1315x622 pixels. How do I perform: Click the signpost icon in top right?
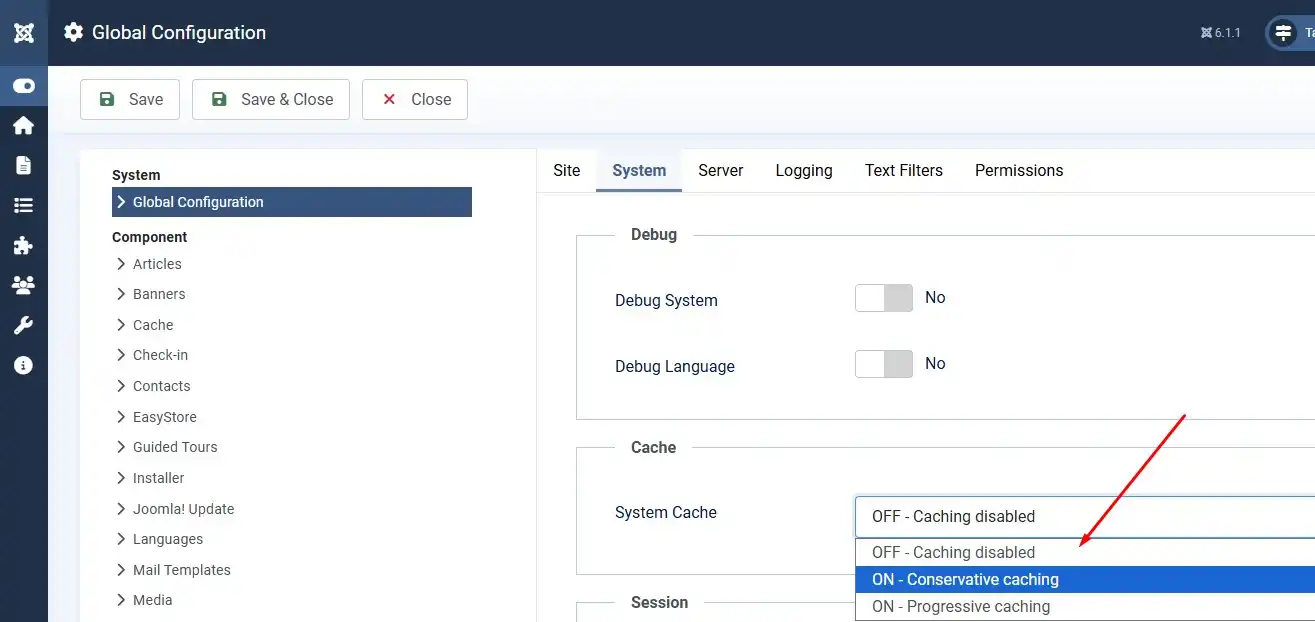click(1283, 33)
